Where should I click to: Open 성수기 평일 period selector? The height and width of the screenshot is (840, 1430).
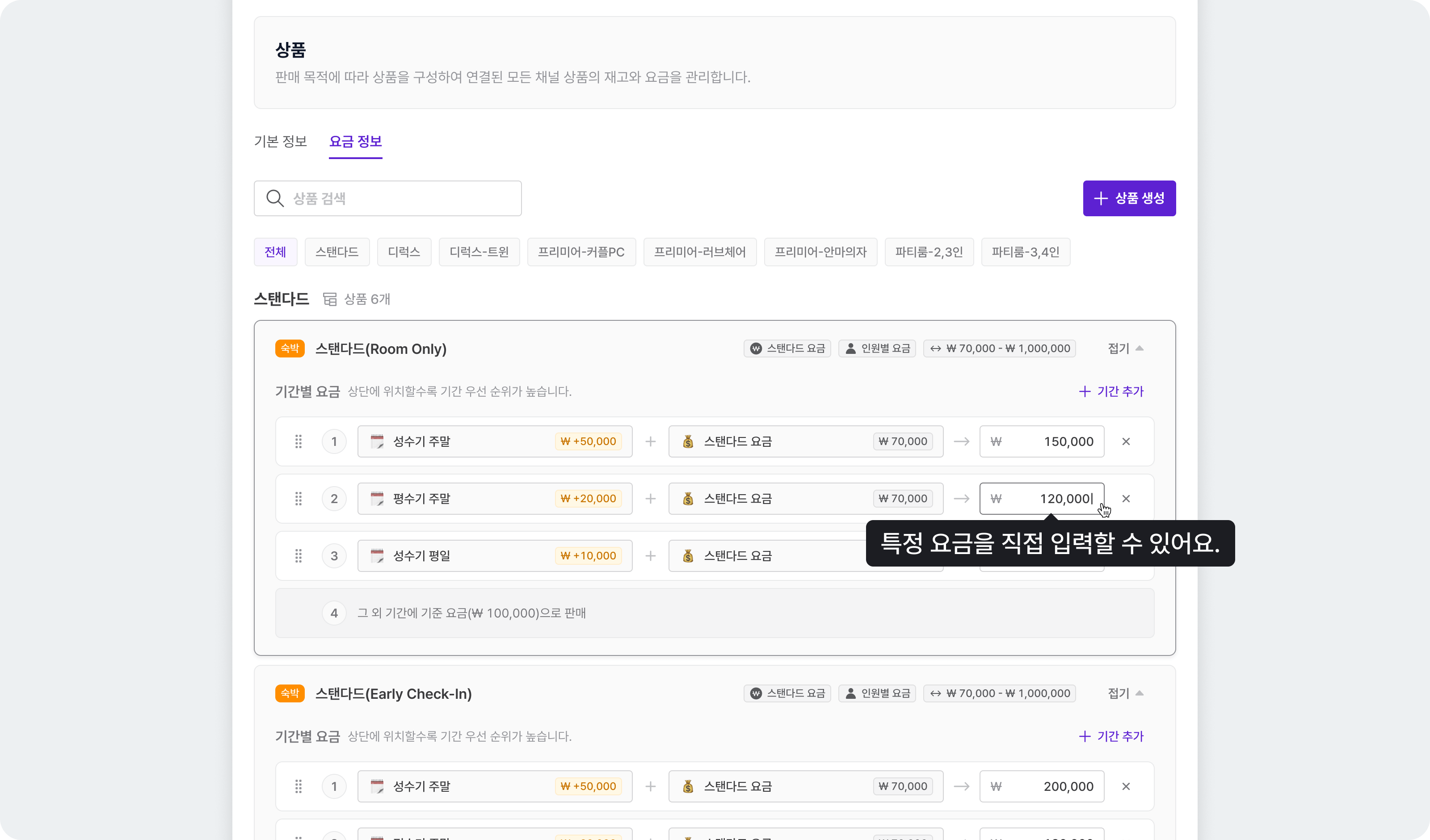495,556
